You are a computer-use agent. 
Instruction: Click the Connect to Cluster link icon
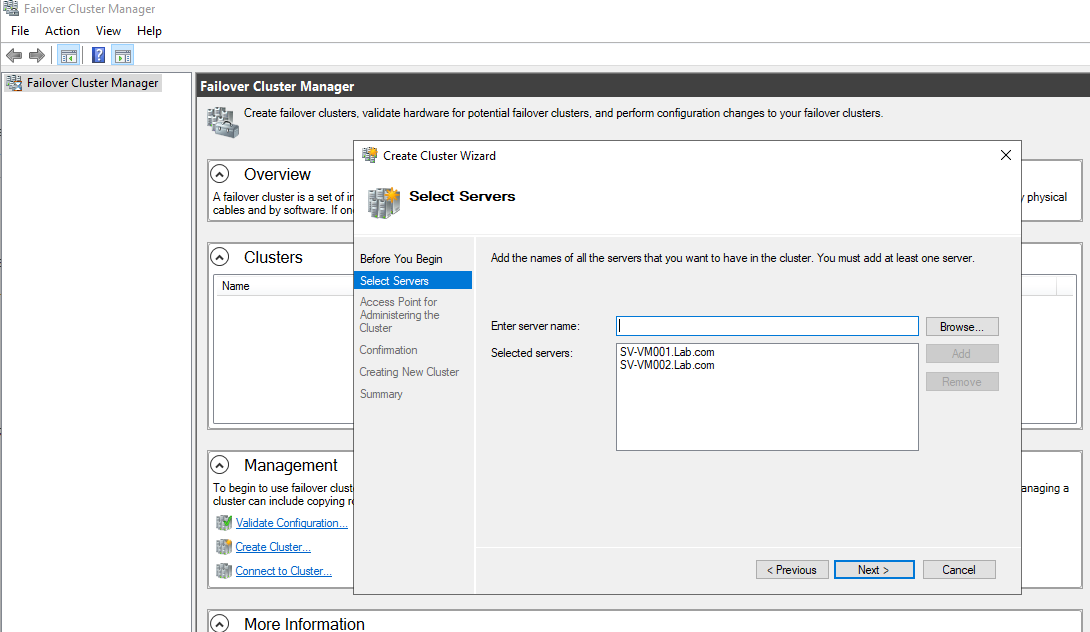[224, 571]
